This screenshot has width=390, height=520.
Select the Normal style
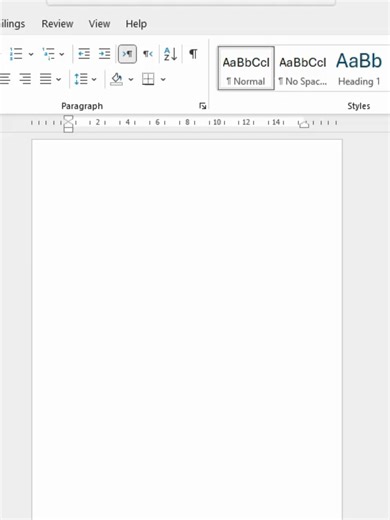(246, 68)
